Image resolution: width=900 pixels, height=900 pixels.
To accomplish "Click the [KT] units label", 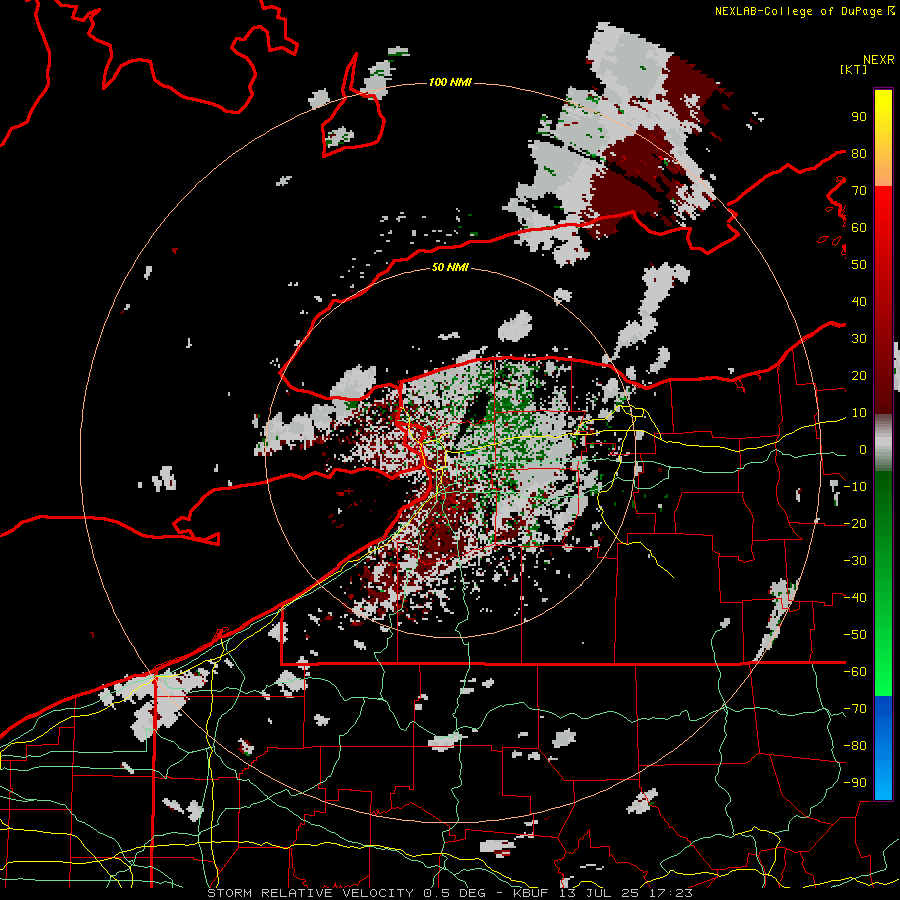I will (x=853, y=69).
